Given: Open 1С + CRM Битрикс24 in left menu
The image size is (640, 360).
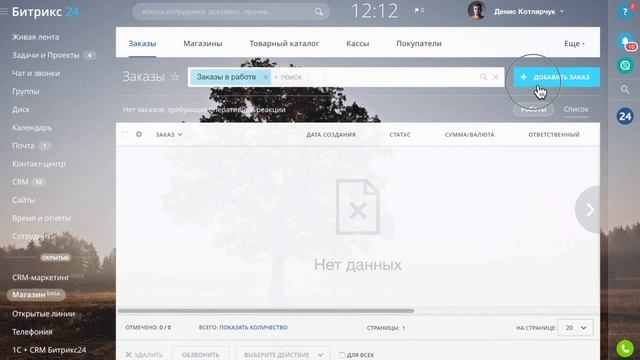Looking at the screenshot, I should point(49,350).
